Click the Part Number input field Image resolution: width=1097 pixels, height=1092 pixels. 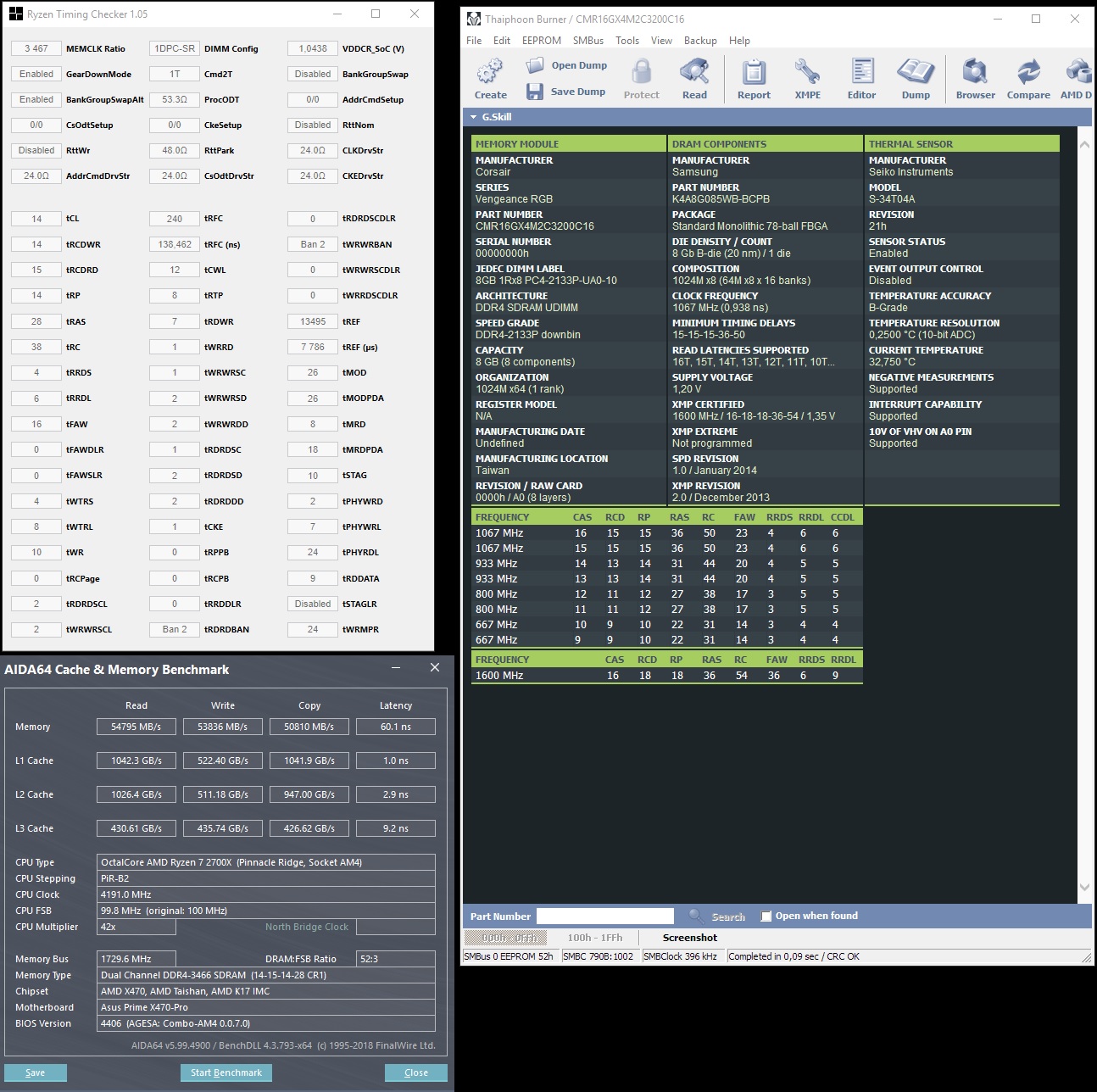point(605,916)
